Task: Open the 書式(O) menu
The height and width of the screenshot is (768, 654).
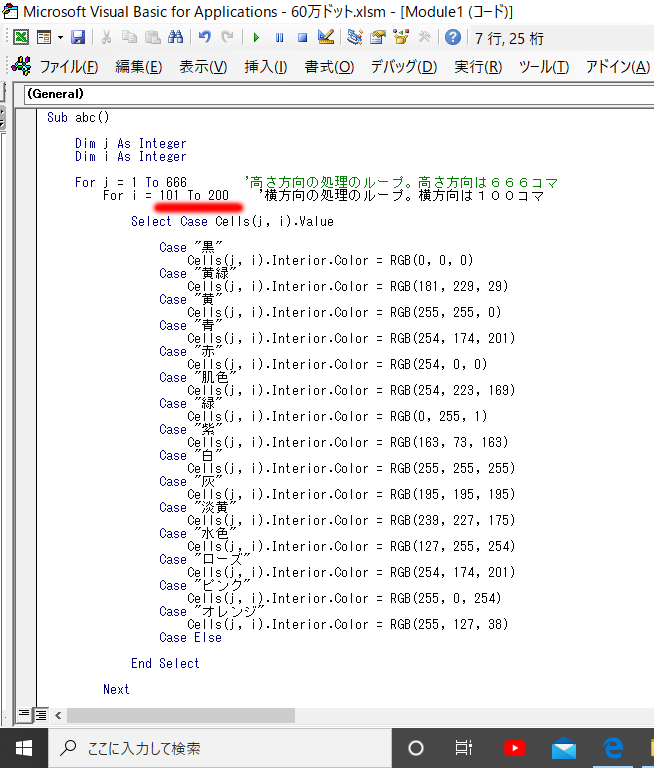Action: coord(329,67)
